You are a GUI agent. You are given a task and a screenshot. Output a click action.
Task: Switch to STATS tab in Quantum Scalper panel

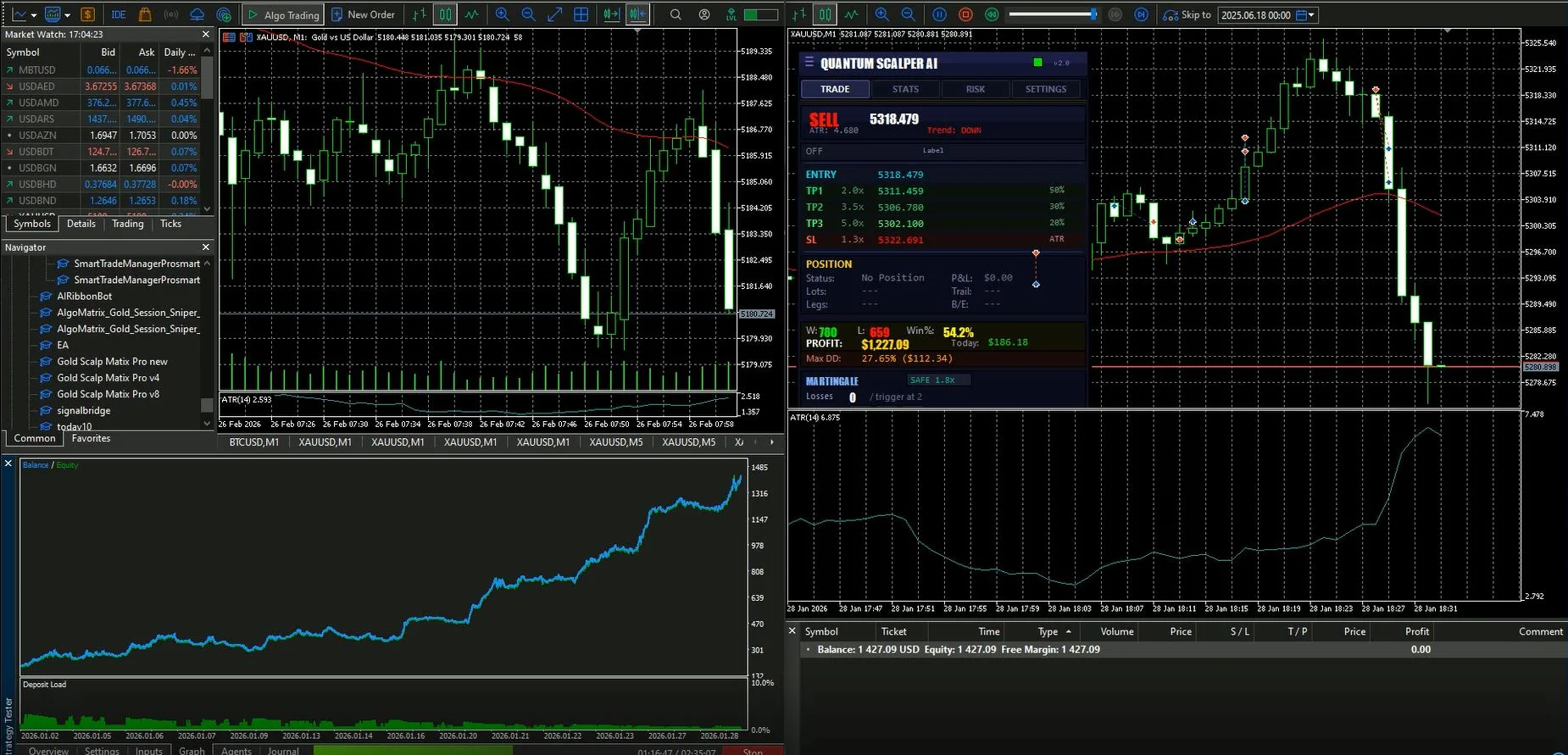(x=905, y=89)
